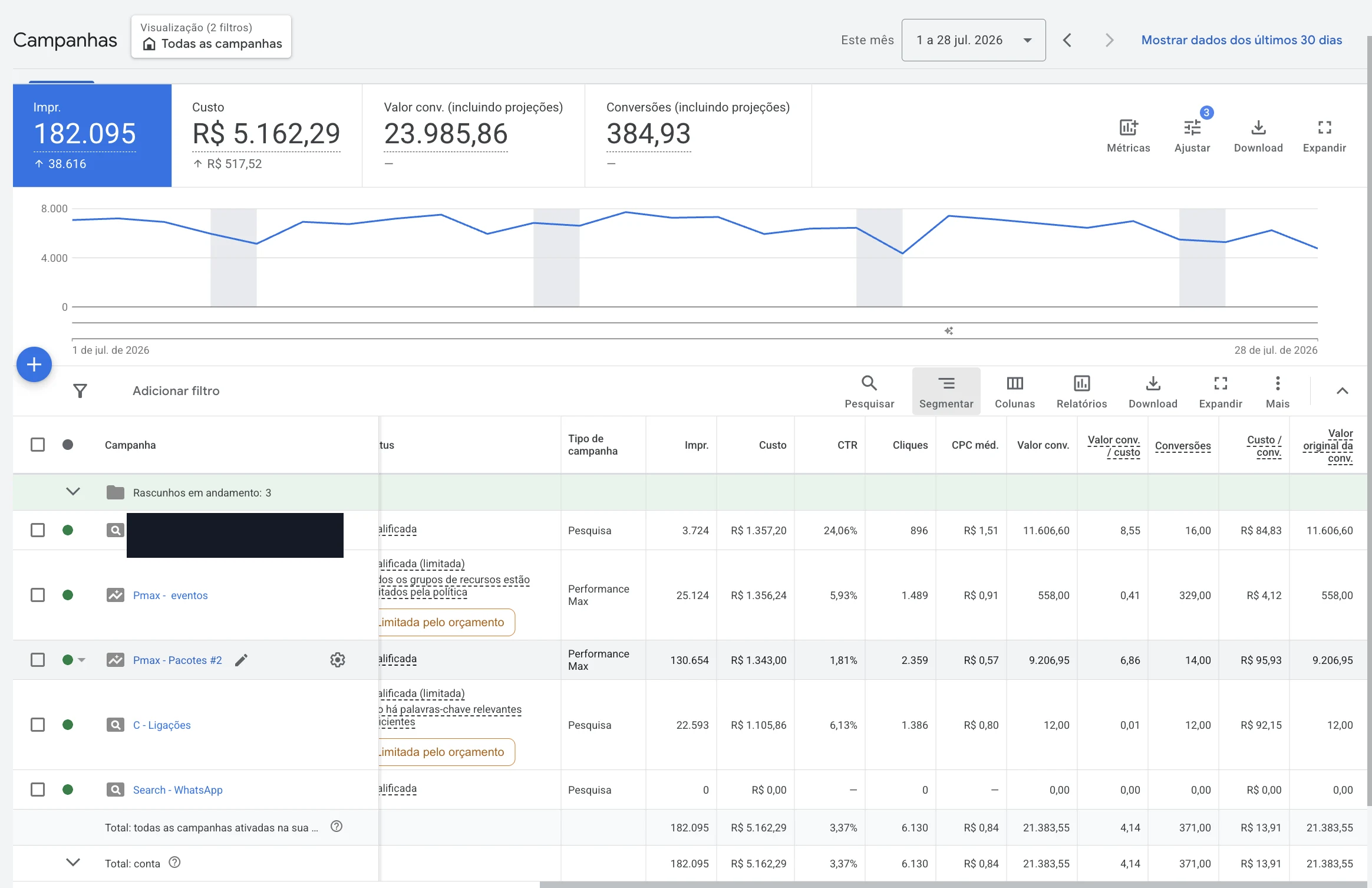Viewport: 1372px width, 888px height.
Task: Open the Colunas column editor
Action: coord(1015,392)
